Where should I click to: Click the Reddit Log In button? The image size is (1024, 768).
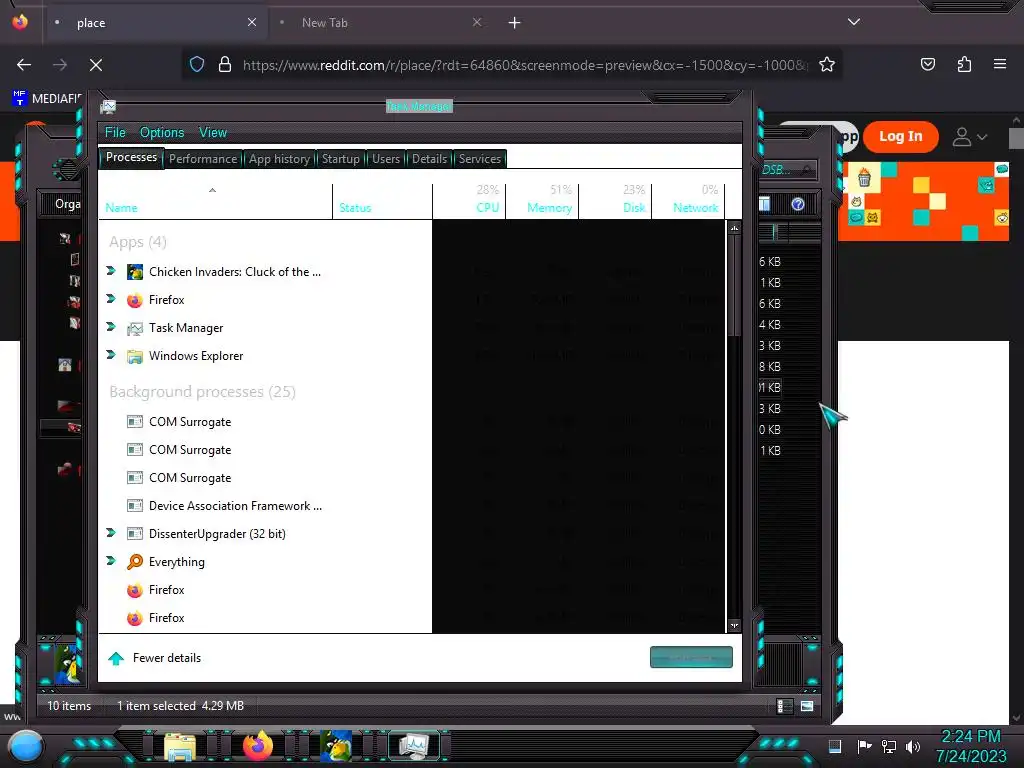pyautogui.click(x=901, y=136)
